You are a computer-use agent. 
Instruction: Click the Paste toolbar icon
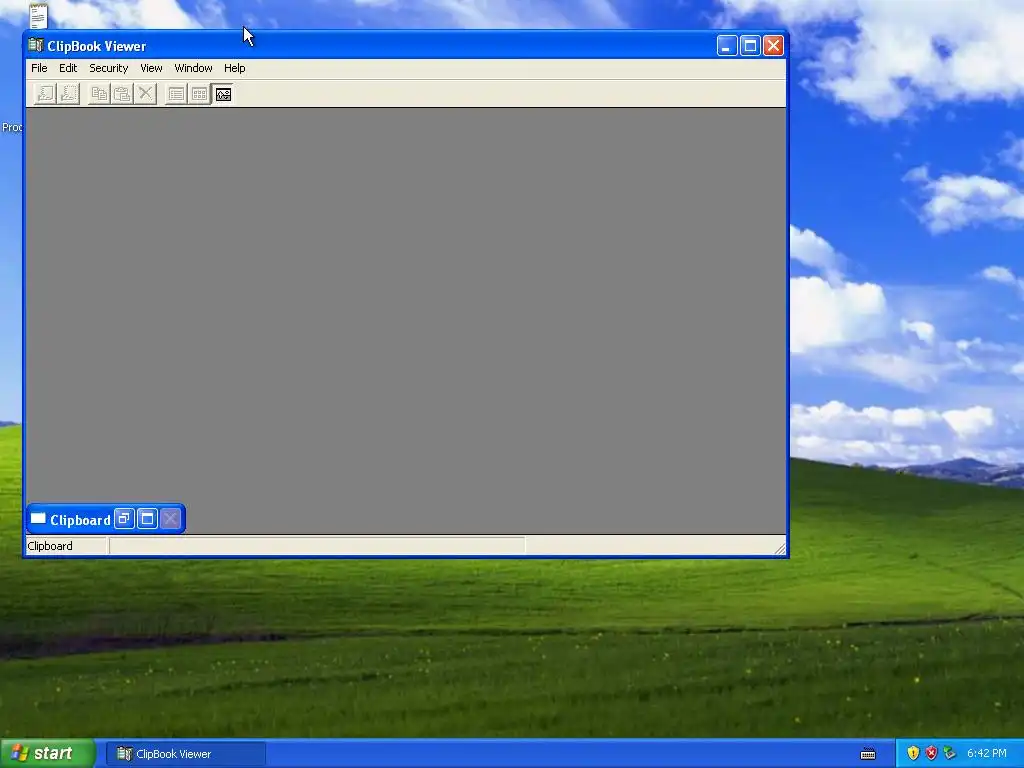[x=122, y=94]
